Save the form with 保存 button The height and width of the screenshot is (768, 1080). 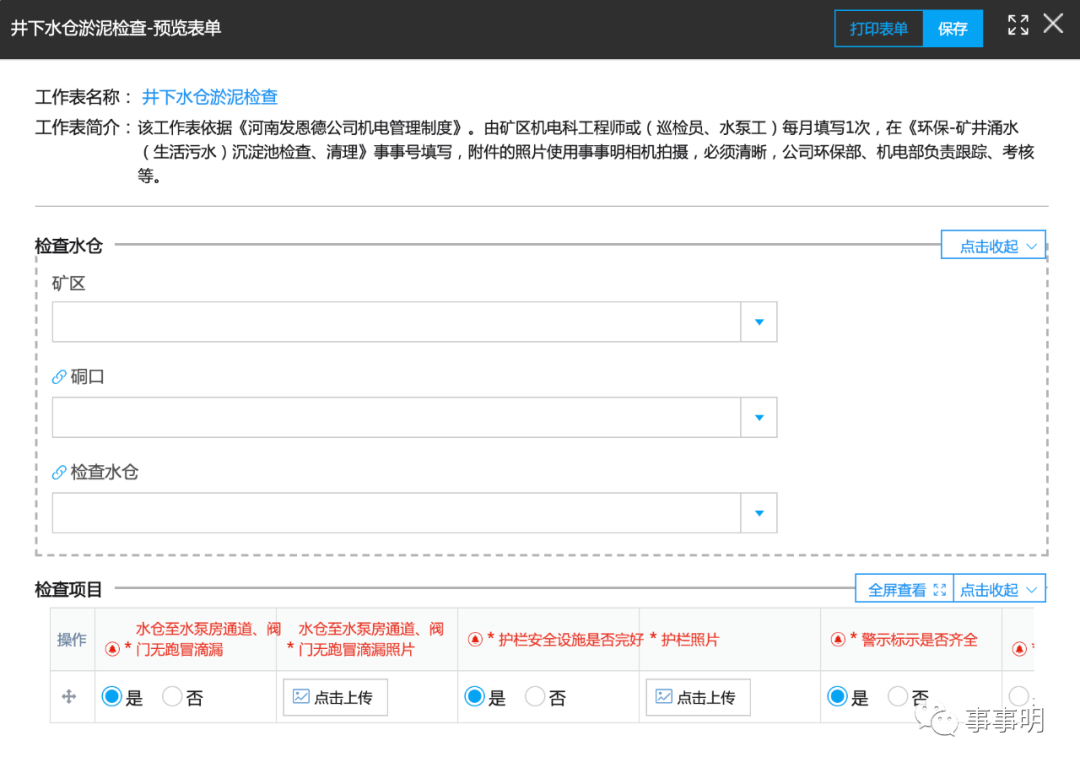point(953,29)
